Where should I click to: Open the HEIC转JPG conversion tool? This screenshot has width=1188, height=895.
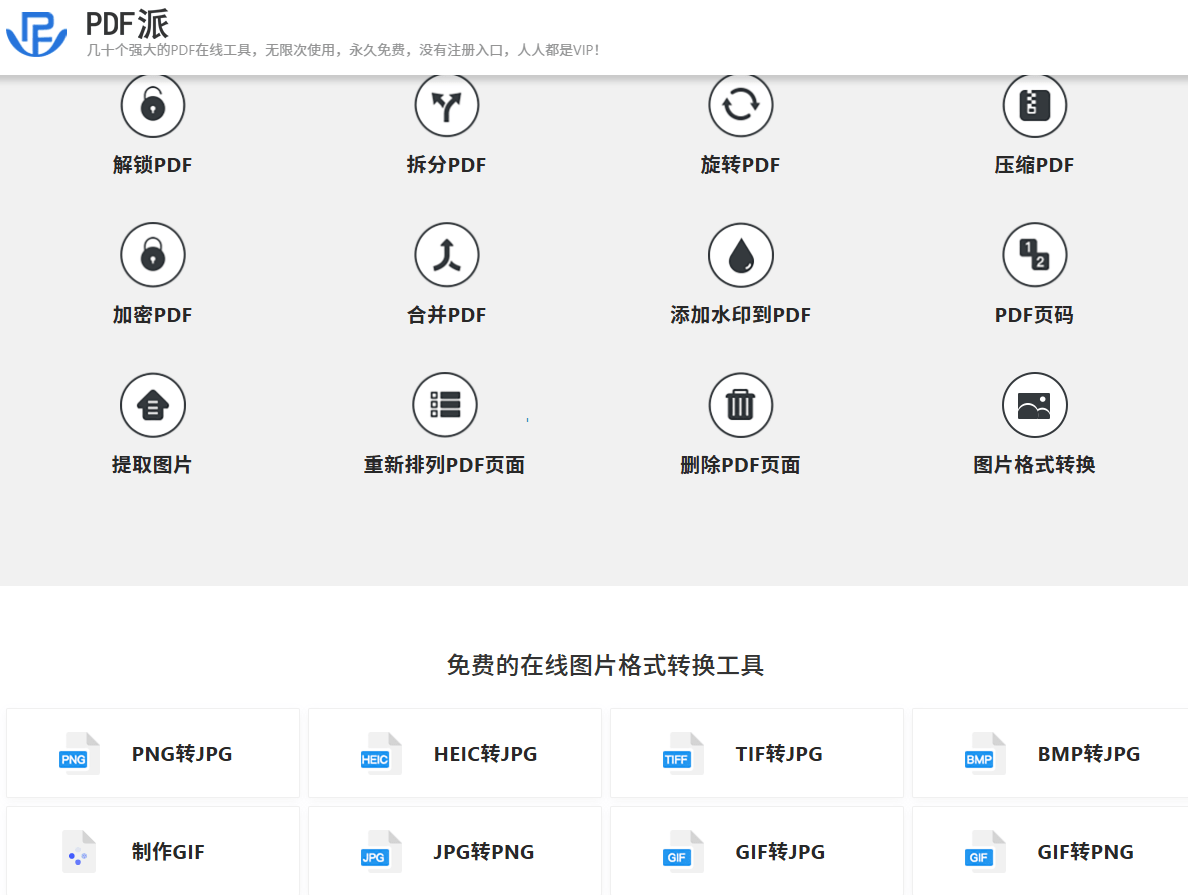[454, 753]
